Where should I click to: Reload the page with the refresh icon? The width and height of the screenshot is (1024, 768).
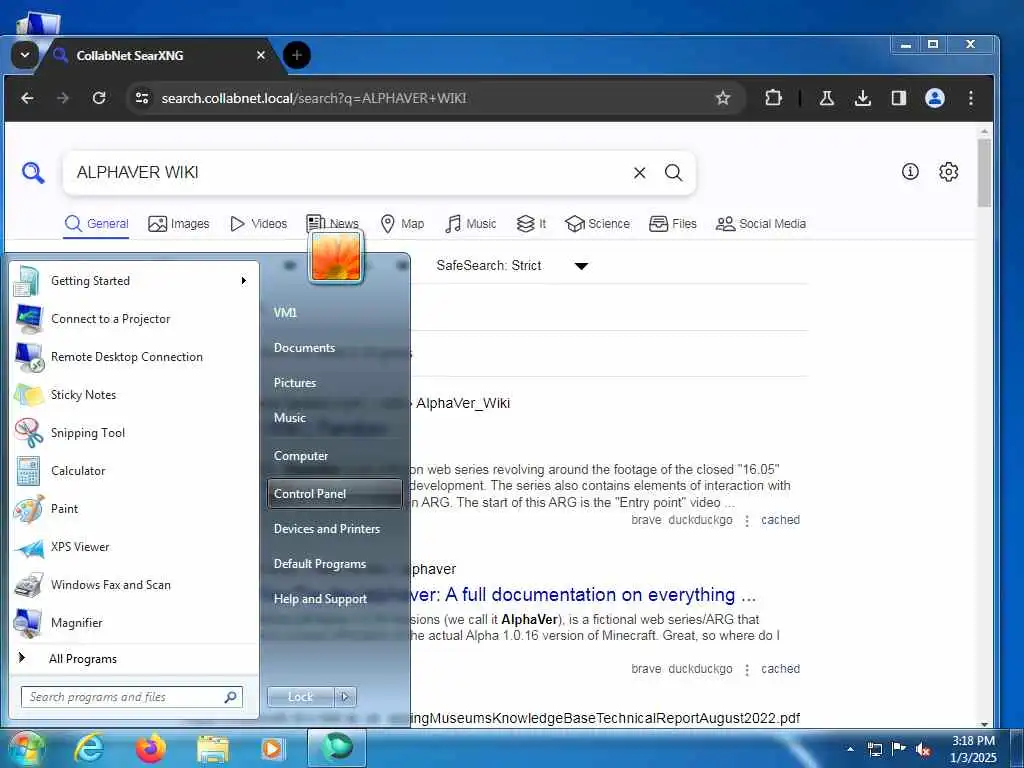point(99,98)
